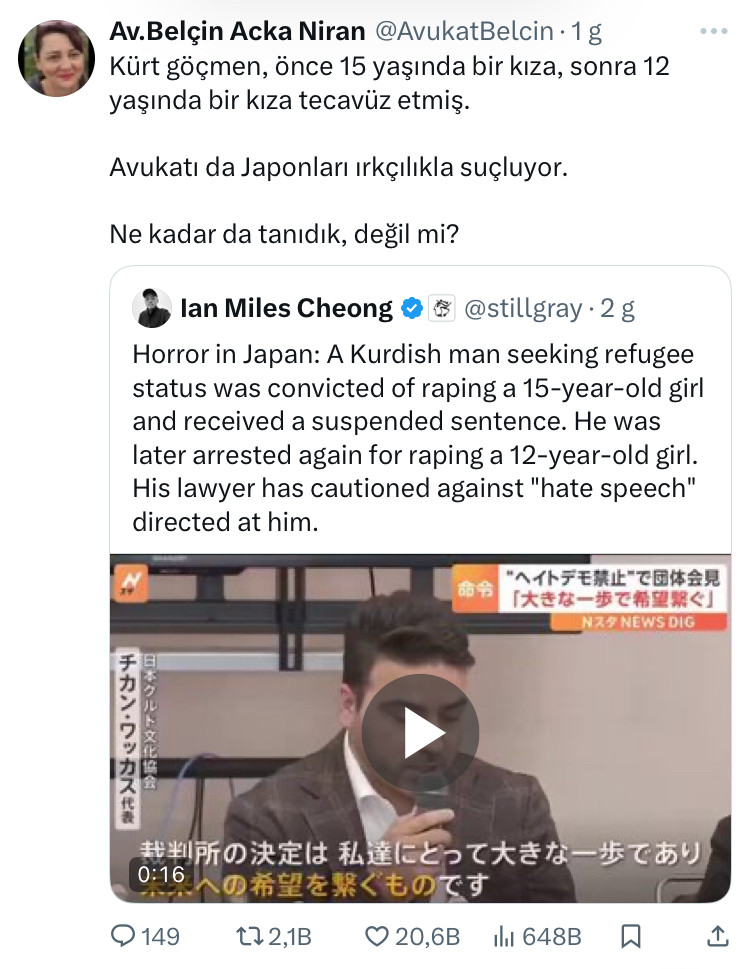Viewport: 750px width, 969px height.
Task: Click the Av.Belçin Acka Niran display name
Action: click(237, 31)
